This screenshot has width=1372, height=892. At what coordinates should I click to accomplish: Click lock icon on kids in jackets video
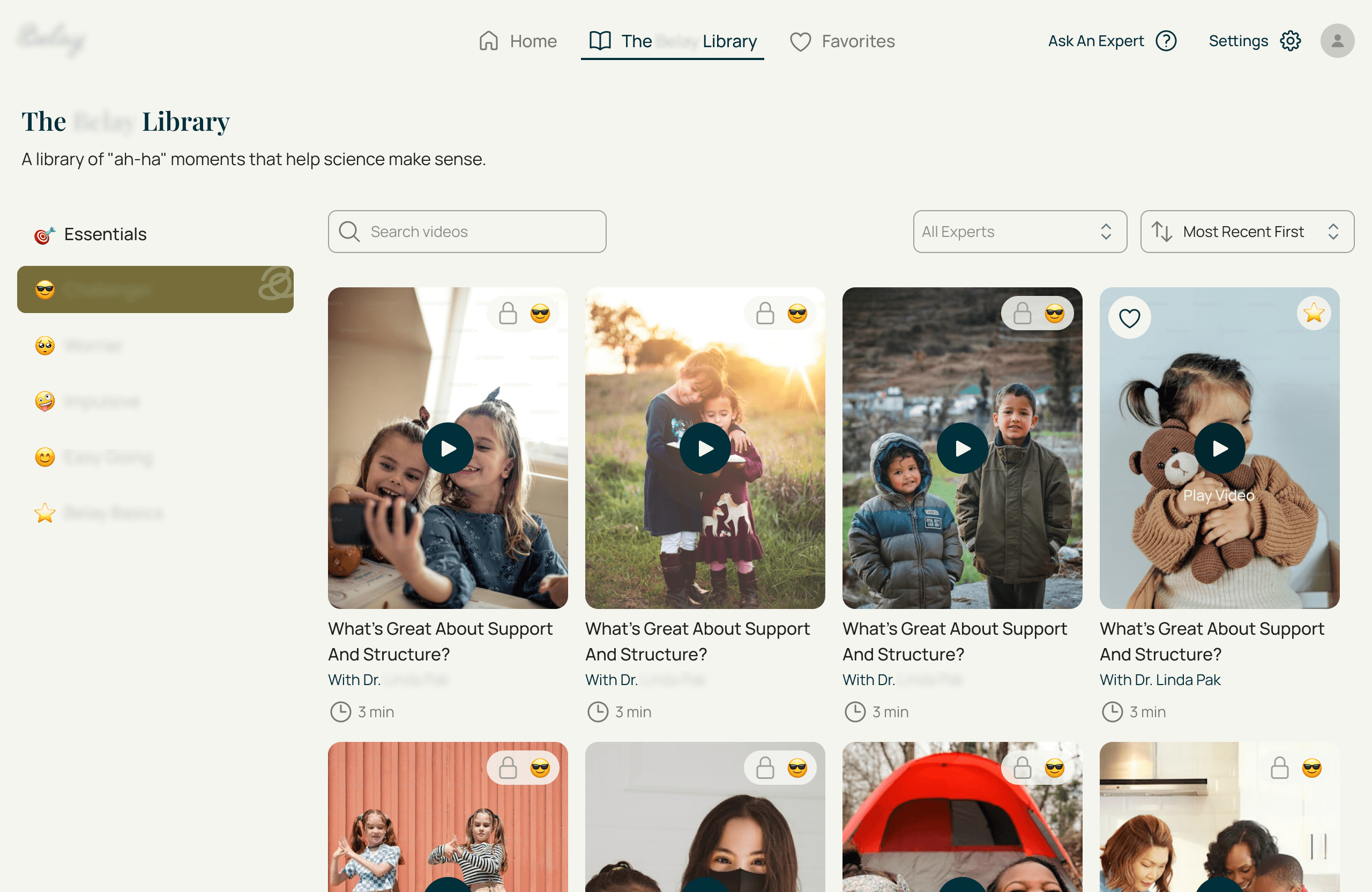[x=1022, y=314]
